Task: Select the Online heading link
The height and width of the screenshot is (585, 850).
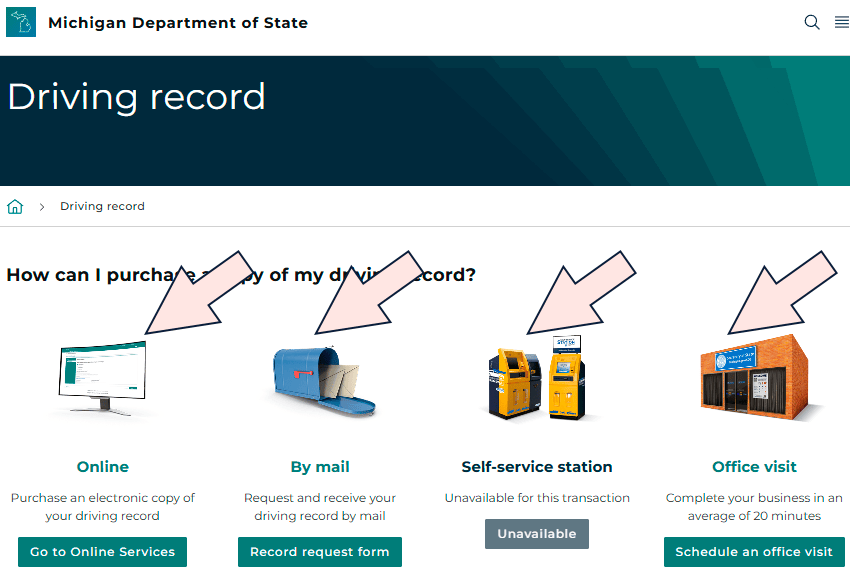Action: click(x=103, y=467)
